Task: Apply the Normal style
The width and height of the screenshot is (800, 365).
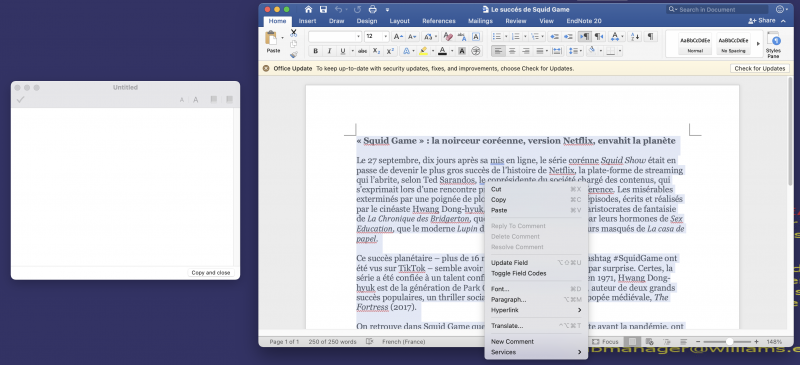Action: click(x=694, y=44)
